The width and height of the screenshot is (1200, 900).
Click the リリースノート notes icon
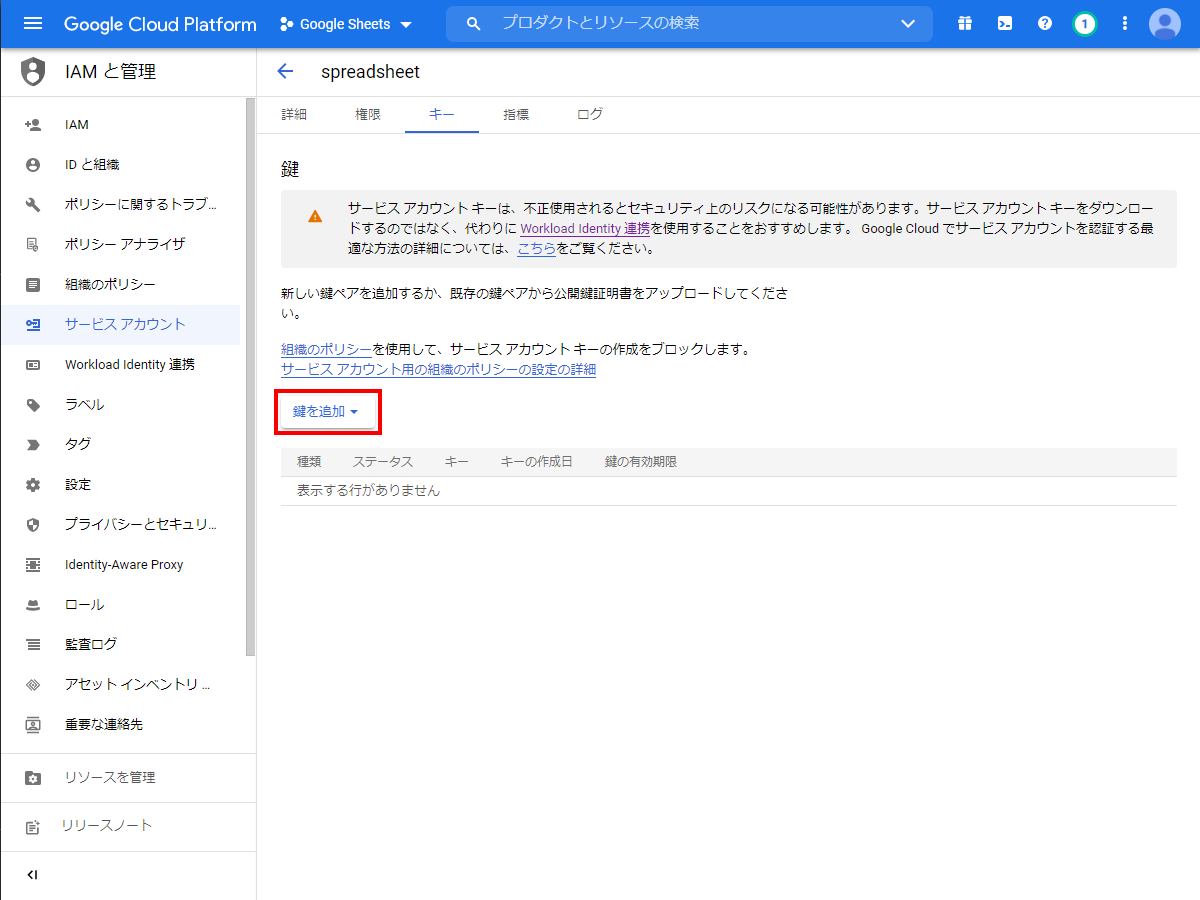[33, 827]
